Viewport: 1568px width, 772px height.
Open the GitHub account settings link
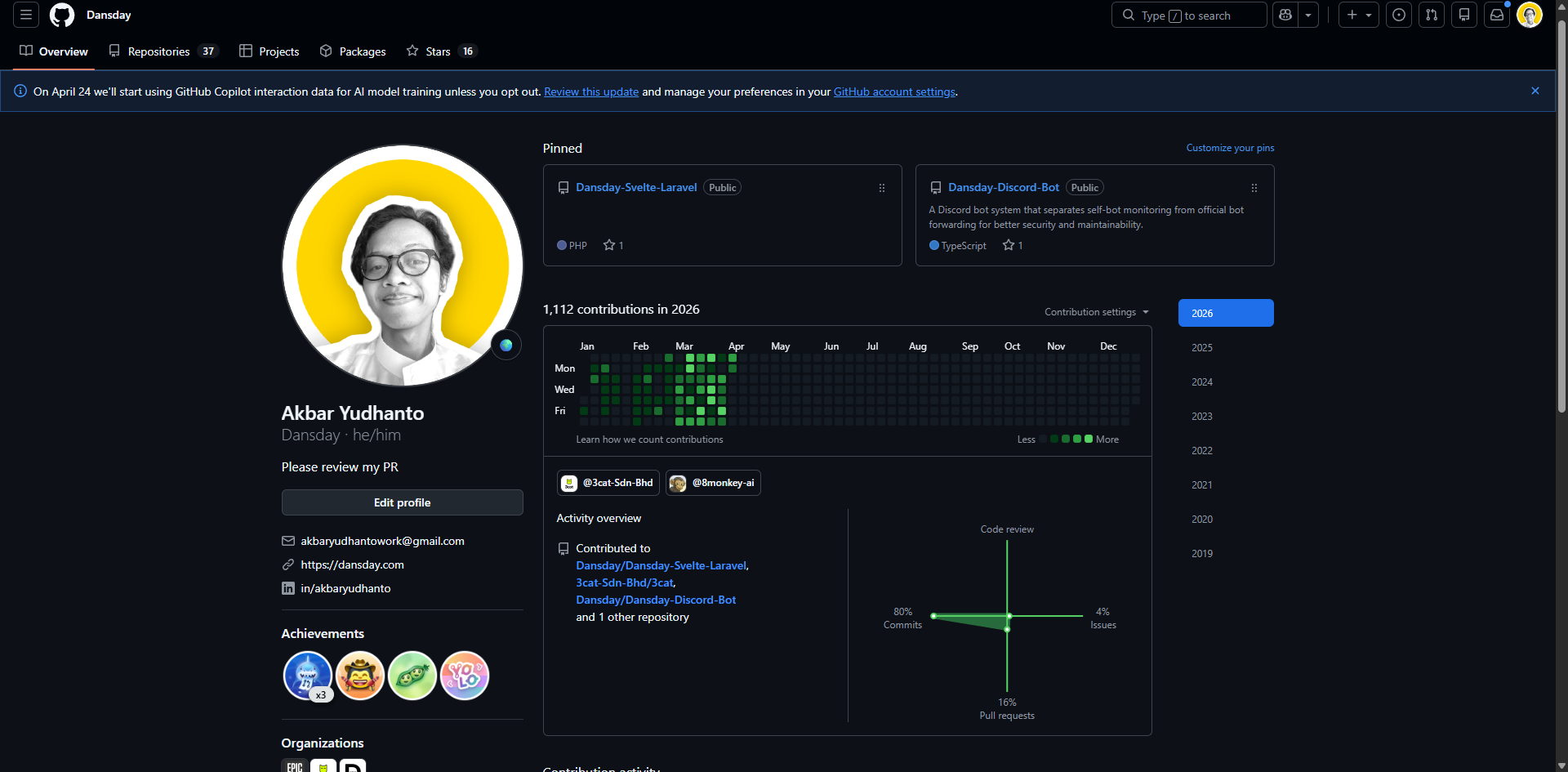click(x=894, y=91)
